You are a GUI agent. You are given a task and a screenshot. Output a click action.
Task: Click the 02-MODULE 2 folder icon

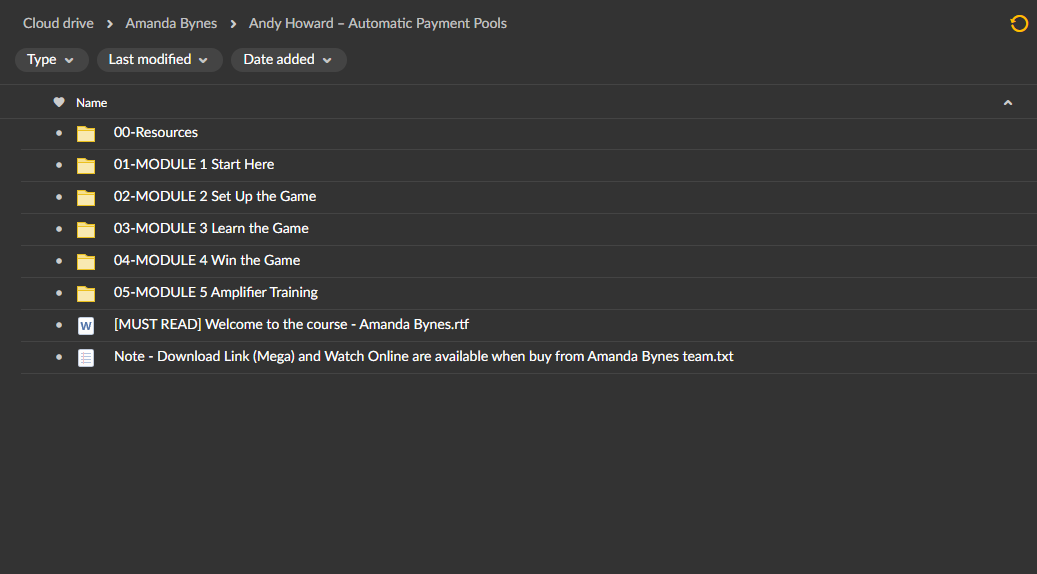click(x=86, y=198)
